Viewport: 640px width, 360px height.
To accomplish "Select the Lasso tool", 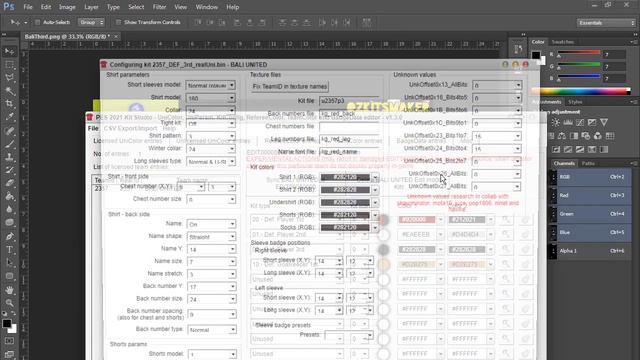I will pos(9,78).
